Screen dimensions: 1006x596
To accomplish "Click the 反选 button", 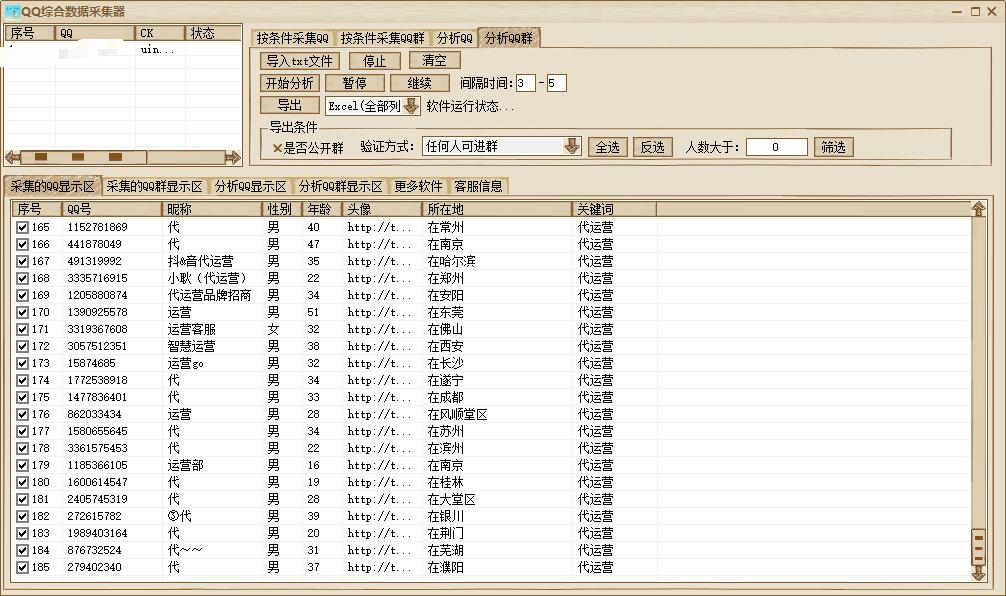I will click(652, 147).
